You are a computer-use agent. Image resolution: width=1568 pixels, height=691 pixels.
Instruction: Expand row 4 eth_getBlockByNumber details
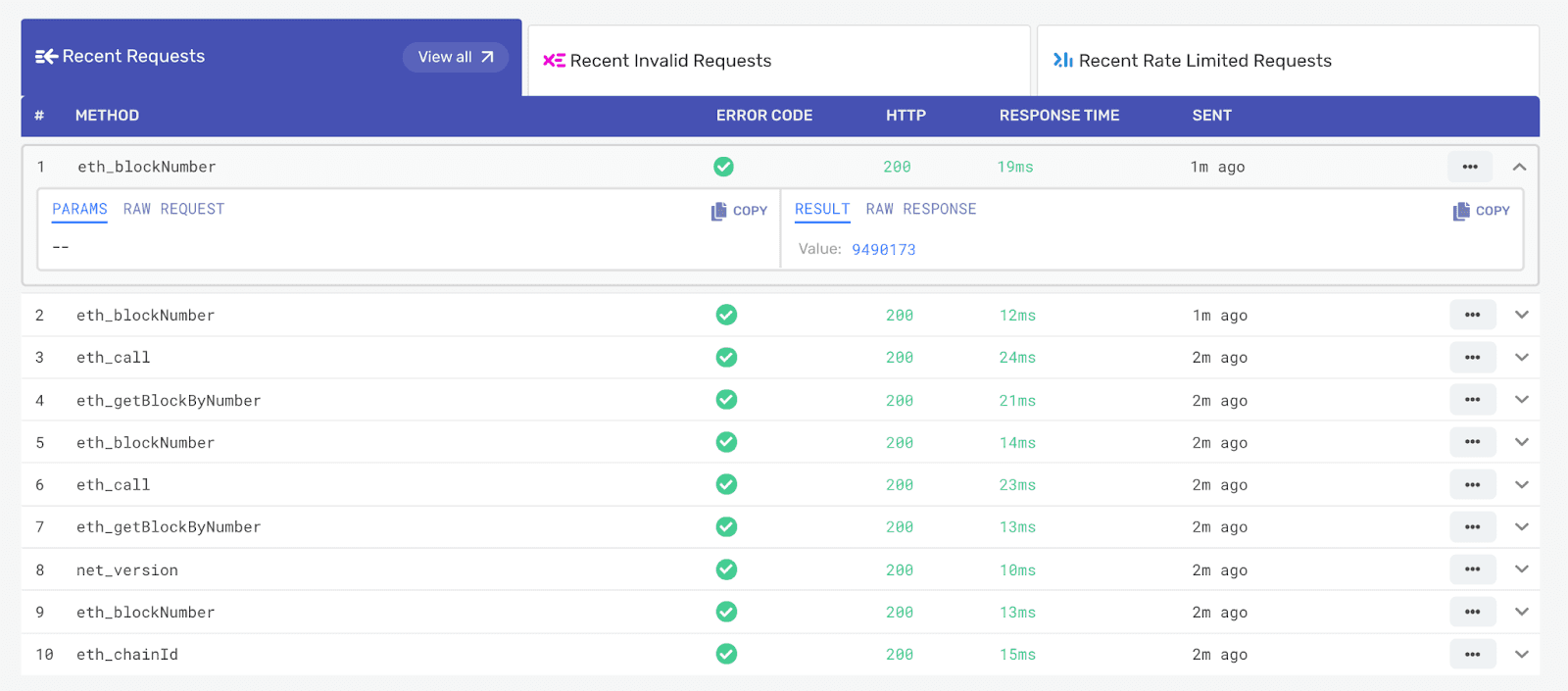[x=1521, y=400]
